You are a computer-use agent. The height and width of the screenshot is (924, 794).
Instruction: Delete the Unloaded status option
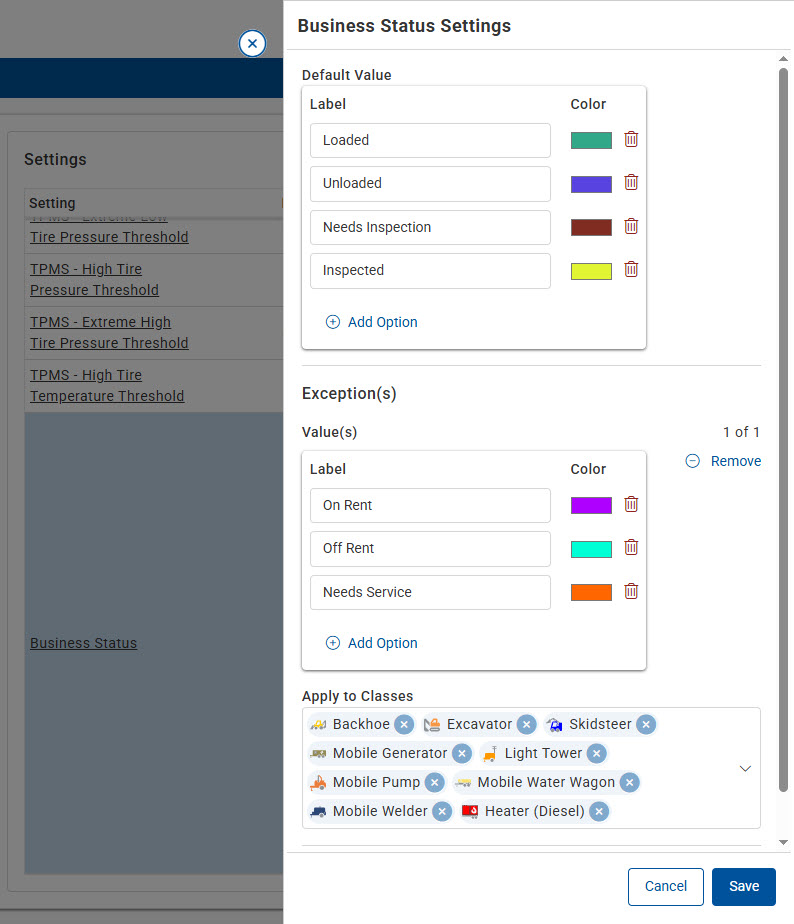[631, 183]
